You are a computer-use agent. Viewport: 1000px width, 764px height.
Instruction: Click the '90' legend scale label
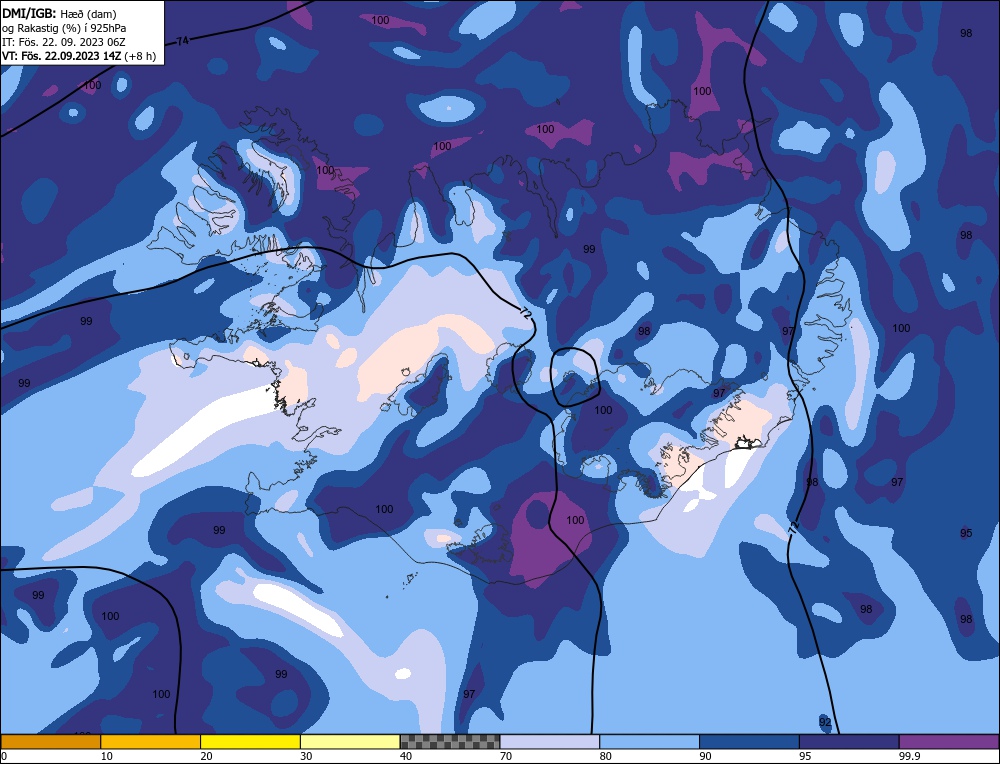coord(705,756)
